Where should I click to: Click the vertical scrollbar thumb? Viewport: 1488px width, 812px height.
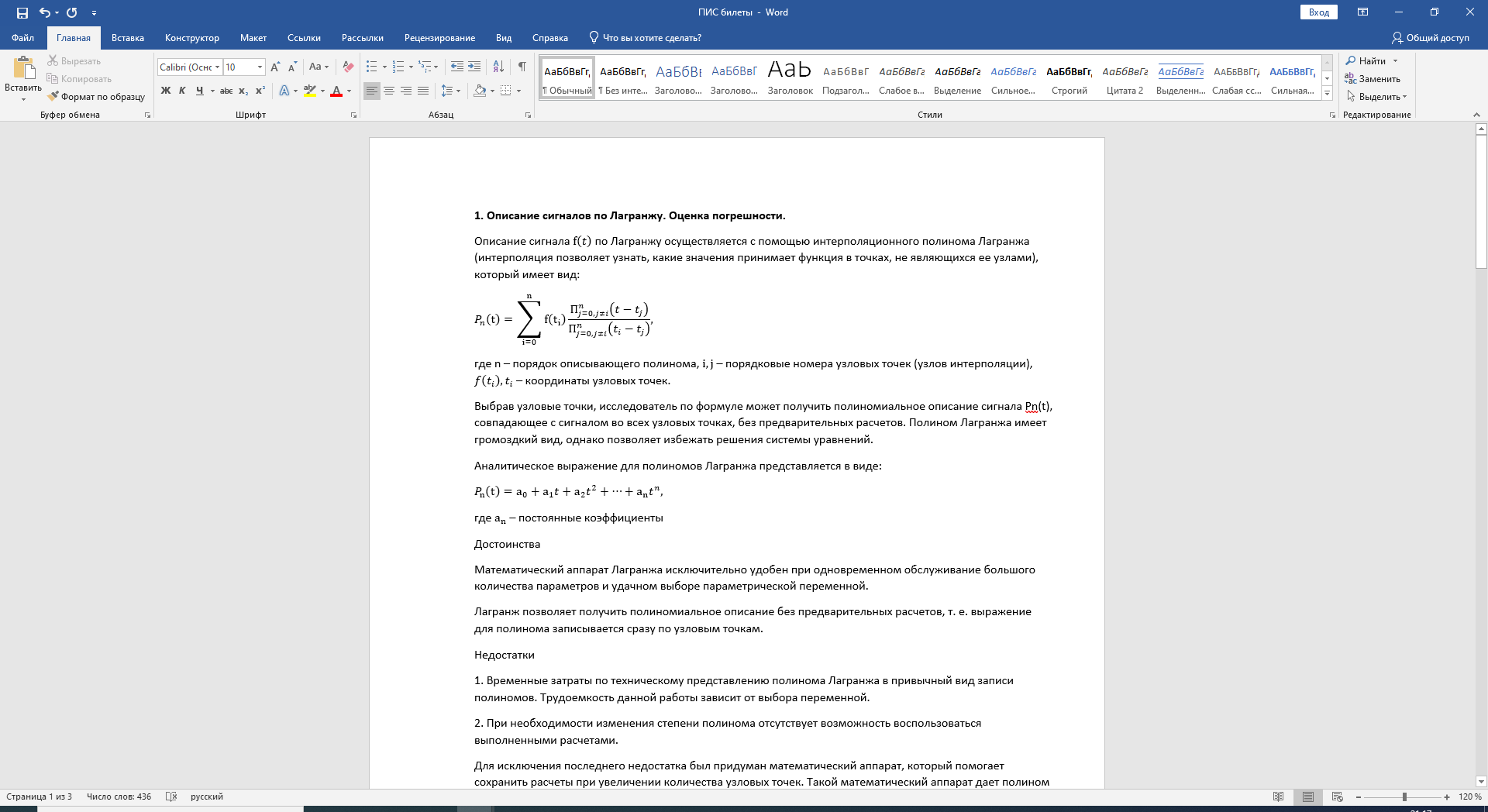1481,201
